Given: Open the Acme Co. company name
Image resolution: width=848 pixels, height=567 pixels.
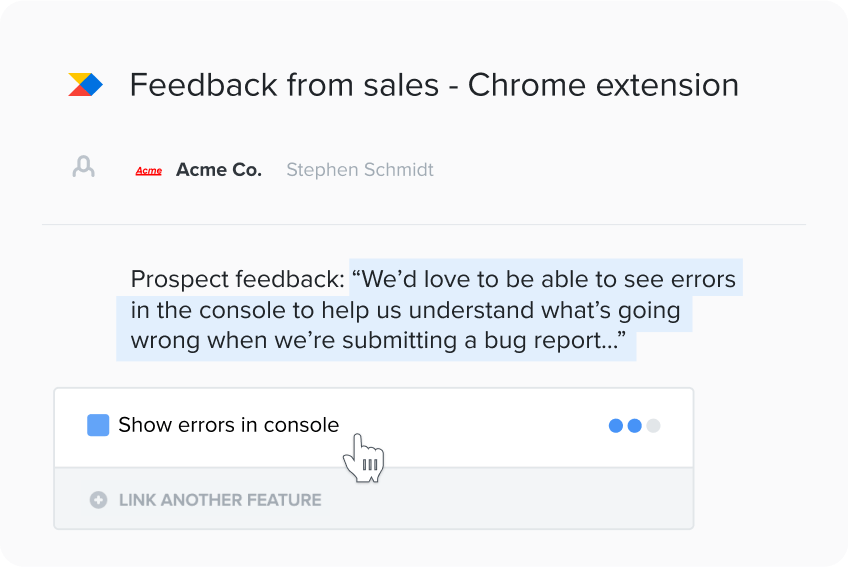Looking at the screenshot, I should (x=219, y=170).
